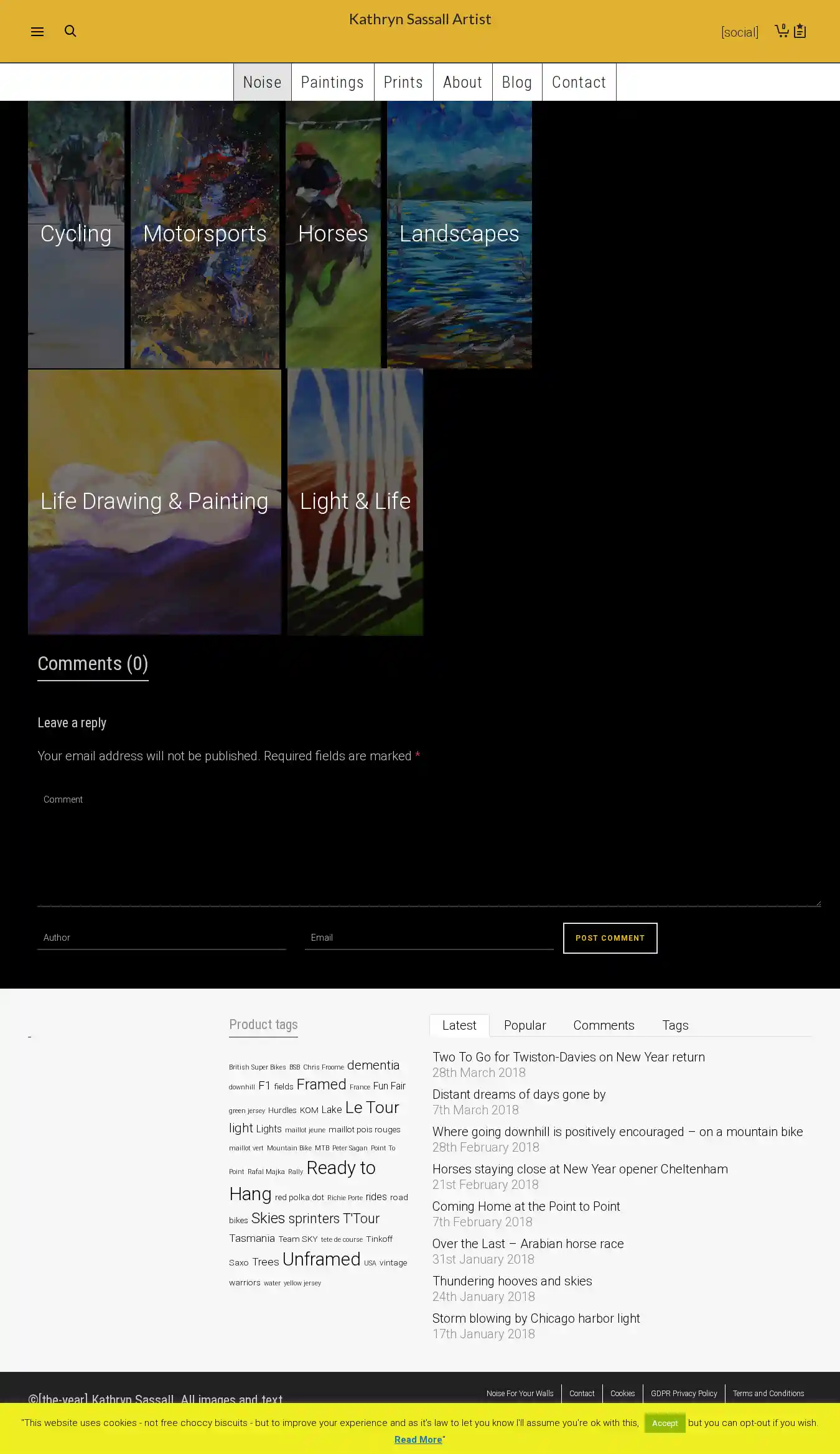Image resolution: width=840 pixels, height=1454 pixels.
Task: Open the Landscapes gallery thumbnail
Action: coord(459,235)
